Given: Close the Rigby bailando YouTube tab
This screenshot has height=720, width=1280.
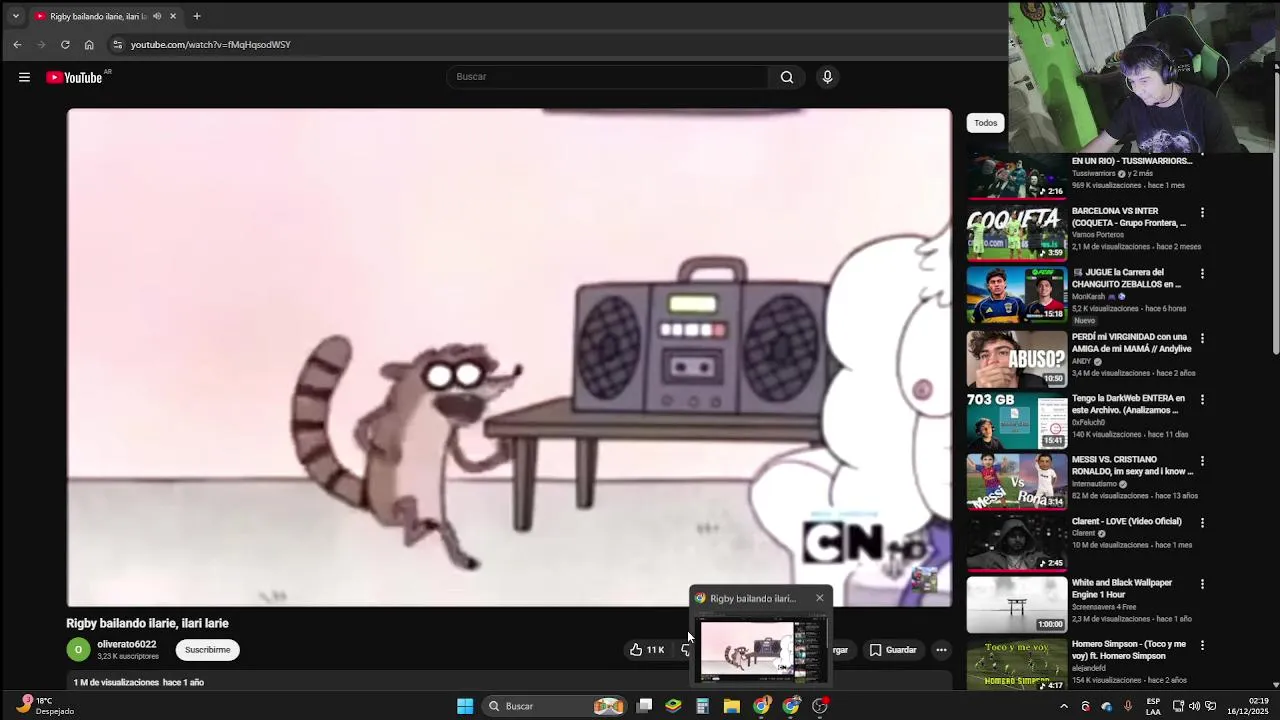Looking at the screenshot, I should (173, 16).
